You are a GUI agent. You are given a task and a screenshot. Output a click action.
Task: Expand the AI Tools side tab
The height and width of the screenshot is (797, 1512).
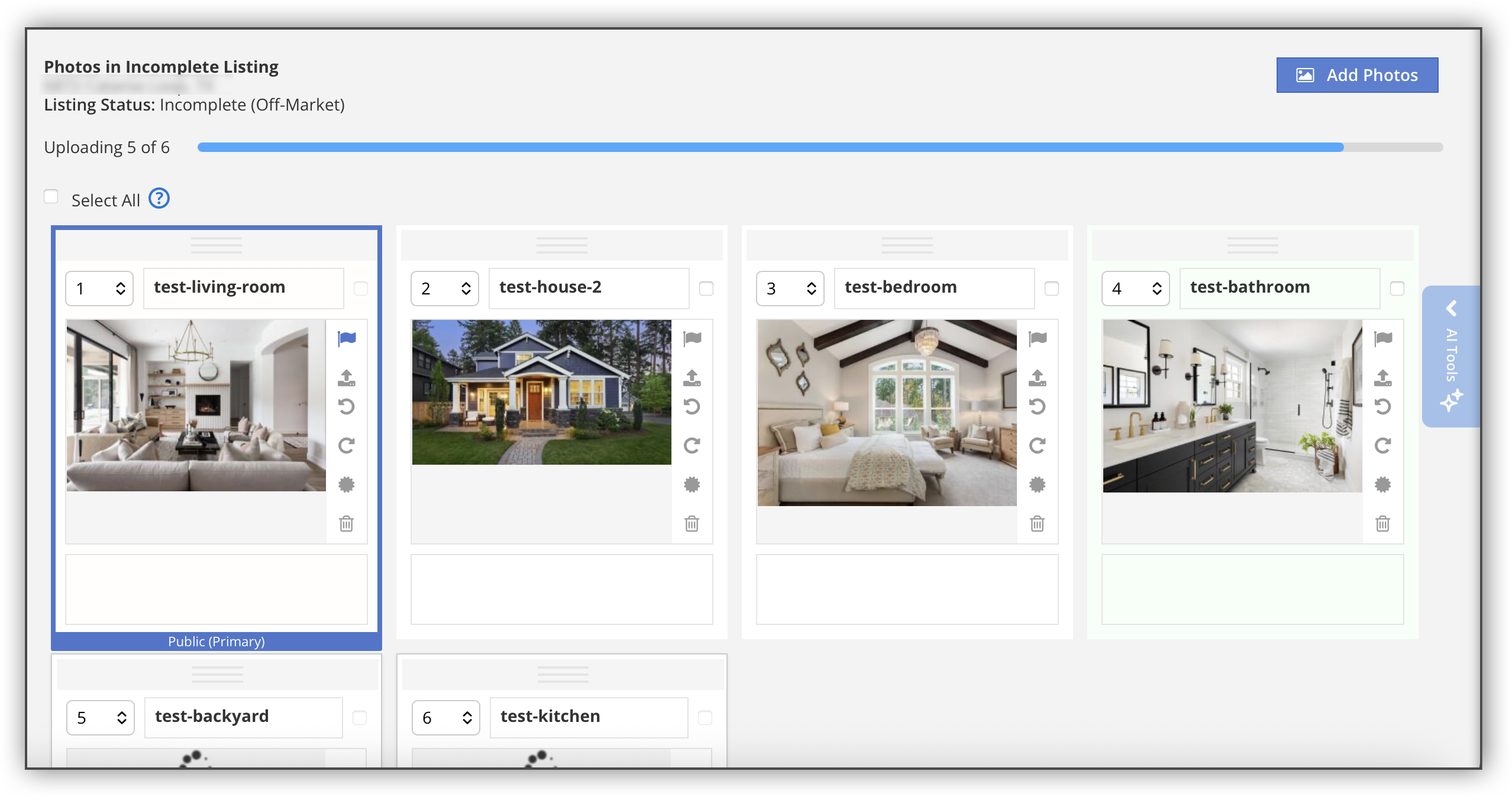click(x=1451, y=356)
